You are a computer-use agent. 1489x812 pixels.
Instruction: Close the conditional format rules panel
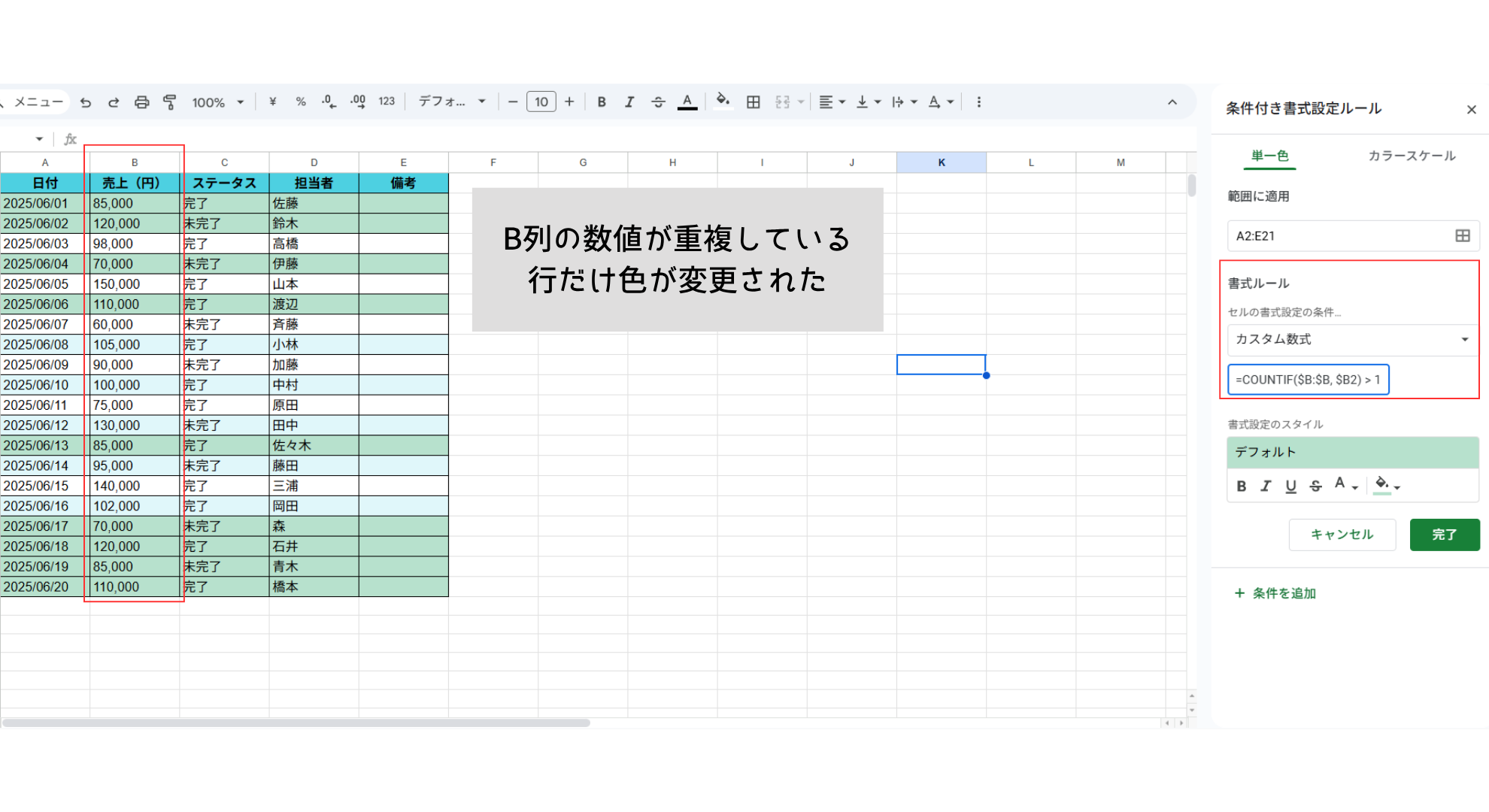(1472, 110)
